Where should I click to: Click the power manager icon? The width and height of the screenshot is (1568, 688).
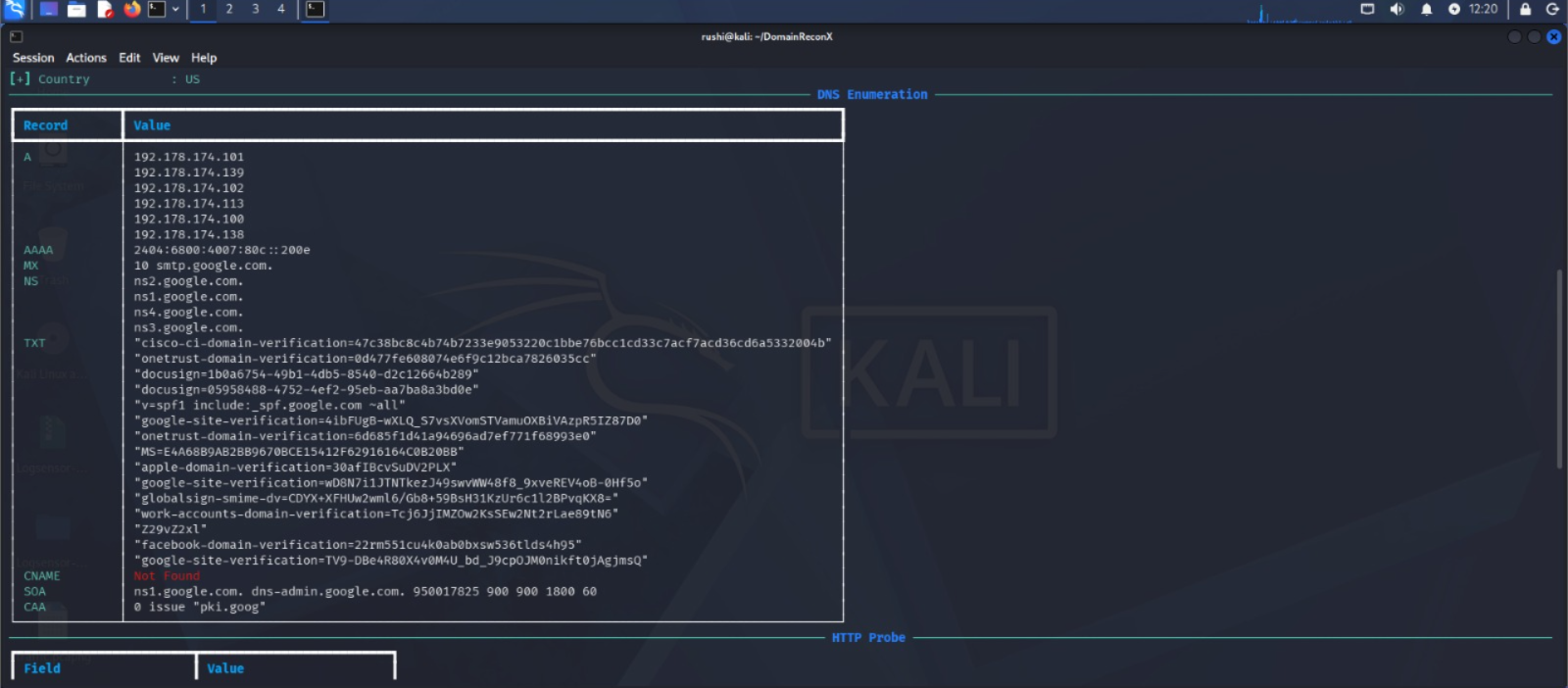[1454, 9]
